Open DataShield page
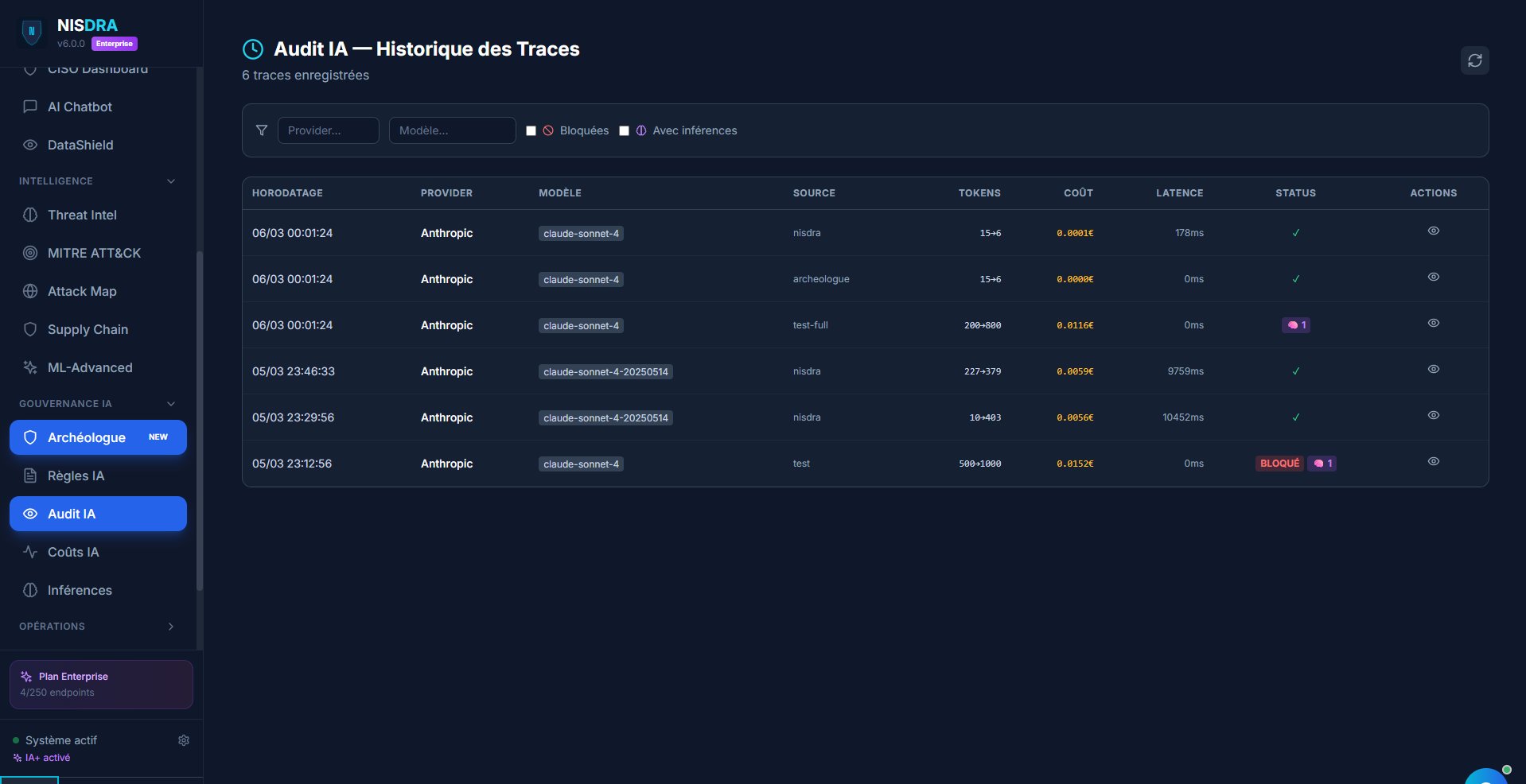This screenshot has height=784, width=1526. 98,145
